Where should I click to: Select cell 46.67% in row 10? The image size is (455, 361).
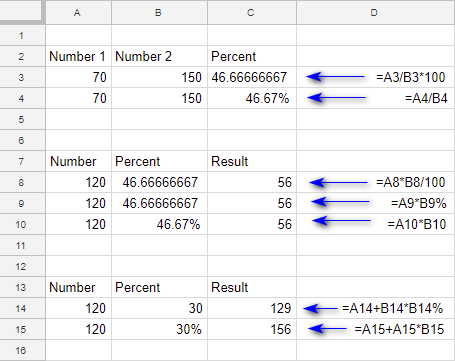tap(159, 224)
